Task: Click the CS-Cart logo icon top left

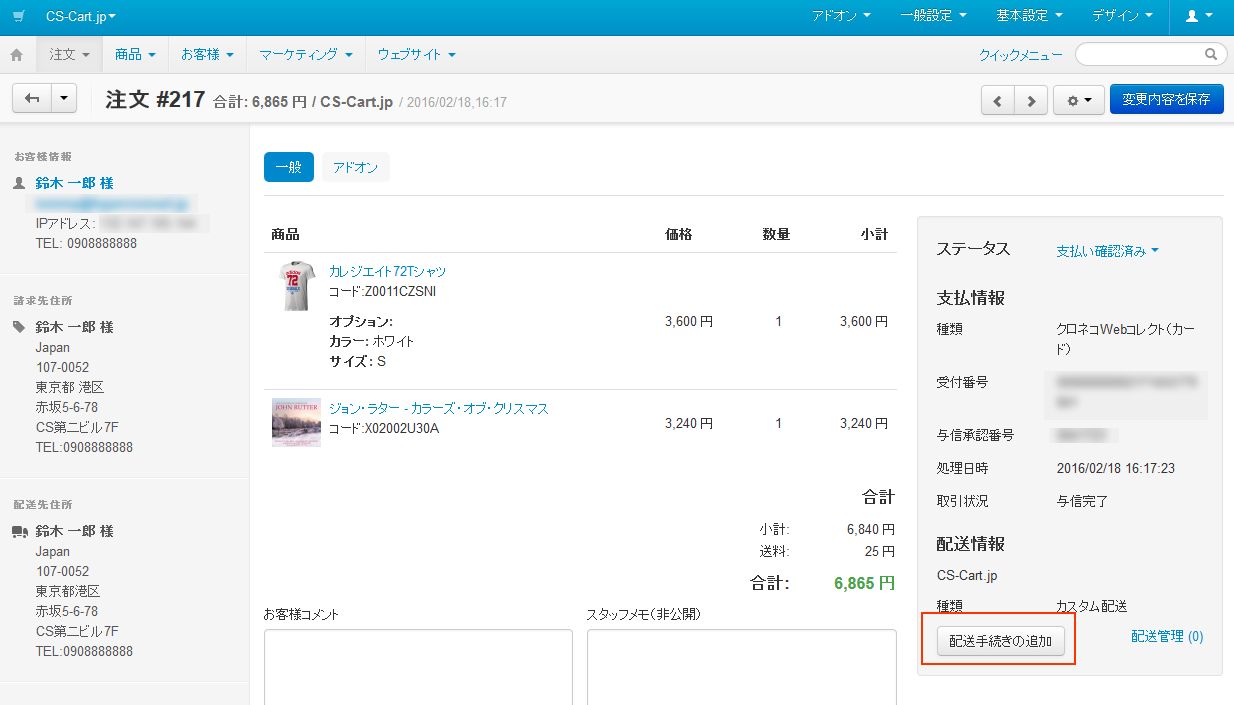Action: point(17,16)
